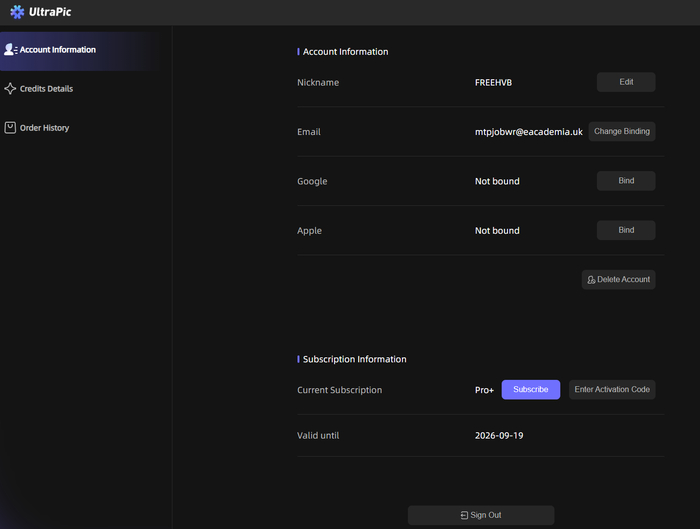The width and height of the screenshot is (700, 529).
Task: Click the Credits Details star icon
Action: pos(10,88)
